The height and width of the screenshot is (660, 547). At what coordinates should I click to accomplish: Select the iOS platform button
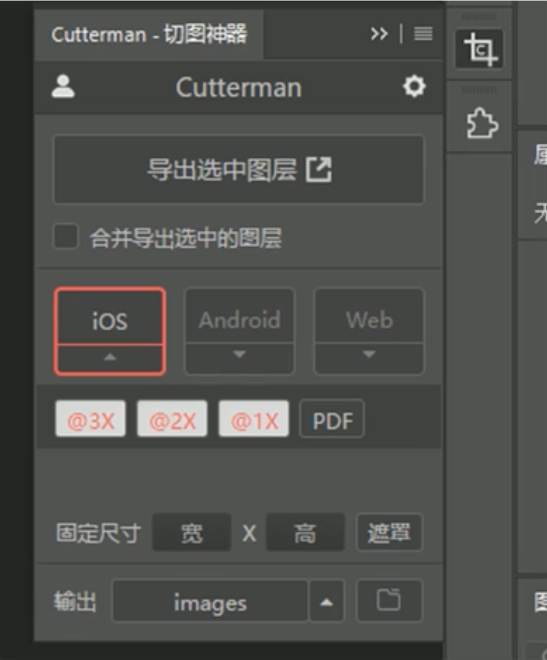coord(109,317)
